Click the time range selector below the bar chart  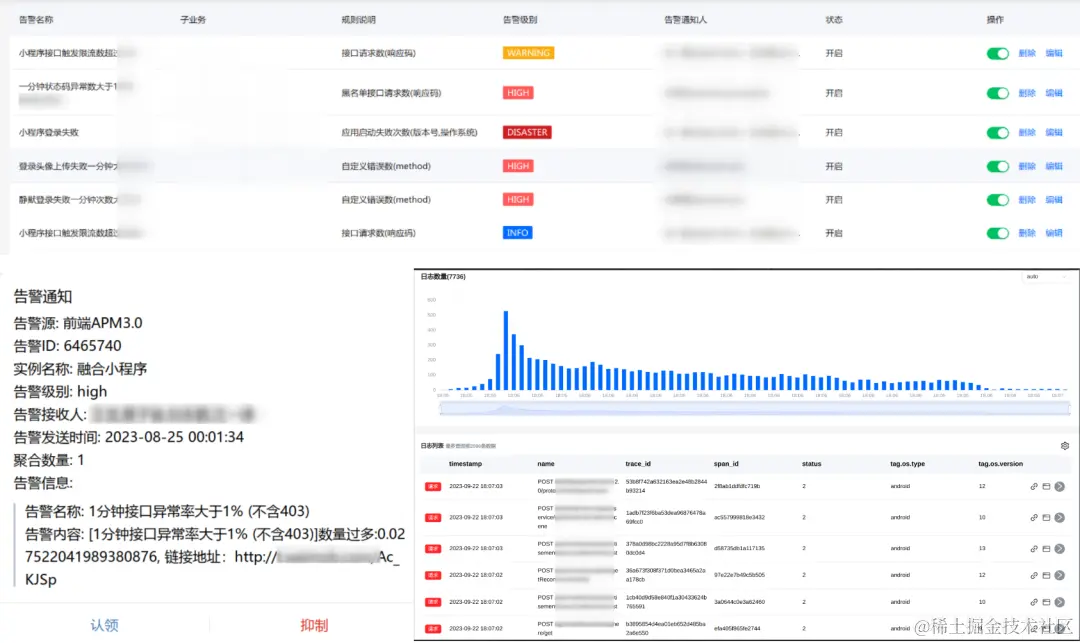click(745, 407)
